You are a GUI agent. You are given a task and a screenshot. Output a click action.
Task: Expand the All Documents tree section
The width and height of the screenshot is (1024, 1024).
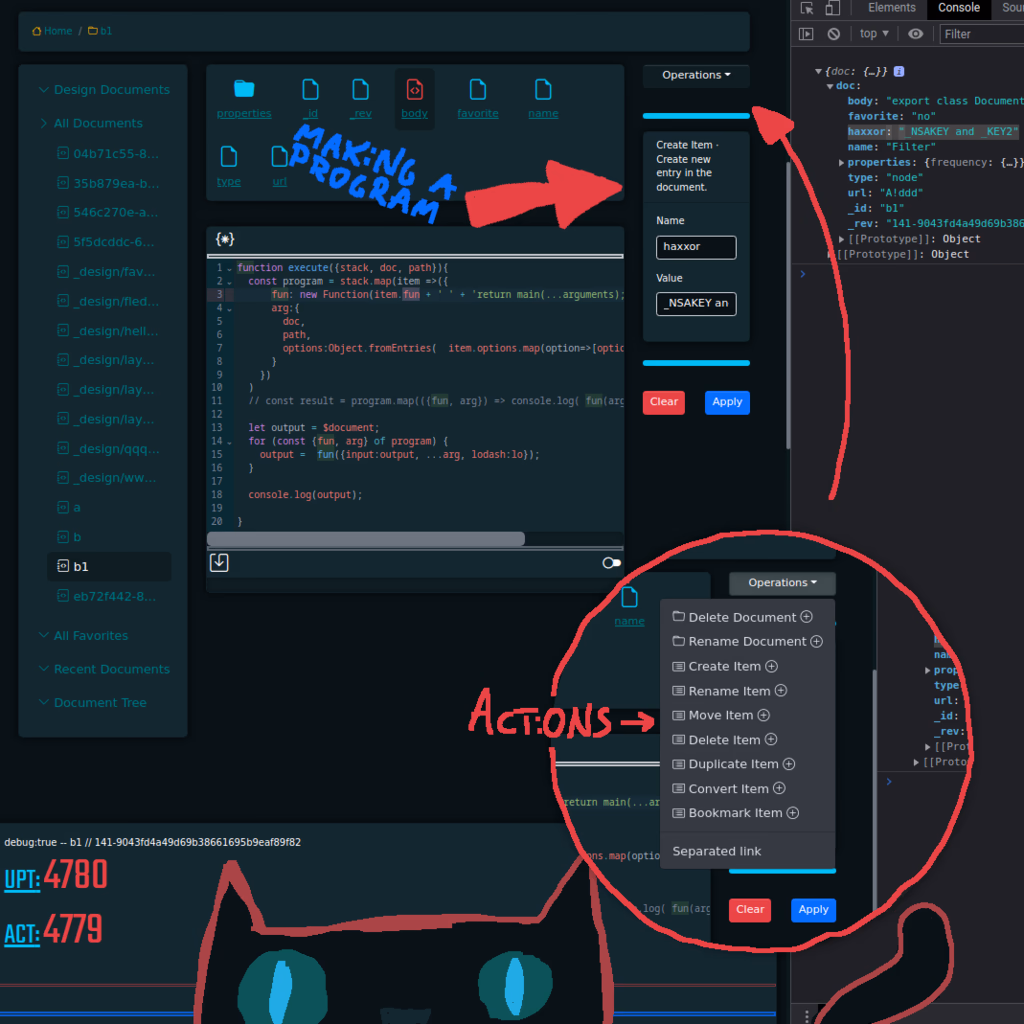44,123
